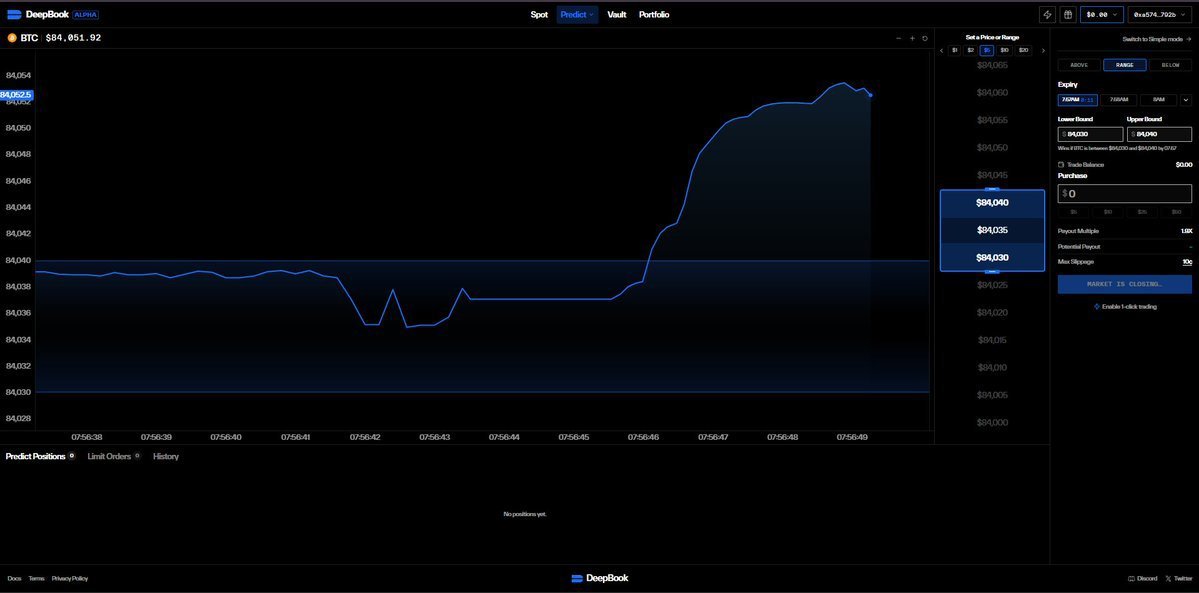Click the $84,051.92 BTC price text
Viewport: 1199px width, 593px height.
point(73,37)
